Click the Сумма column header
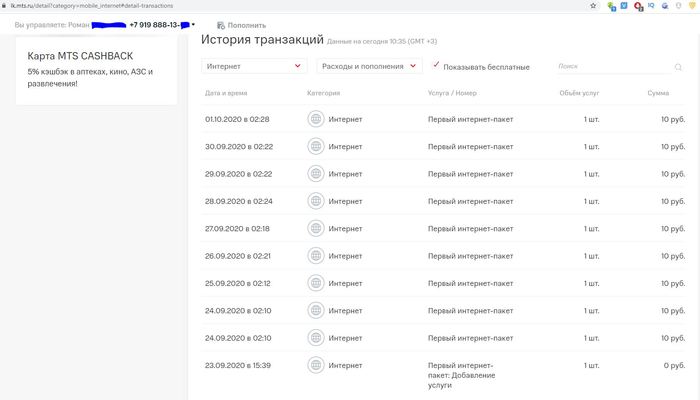This screenshot has width=700, height=400. [658, 93]
